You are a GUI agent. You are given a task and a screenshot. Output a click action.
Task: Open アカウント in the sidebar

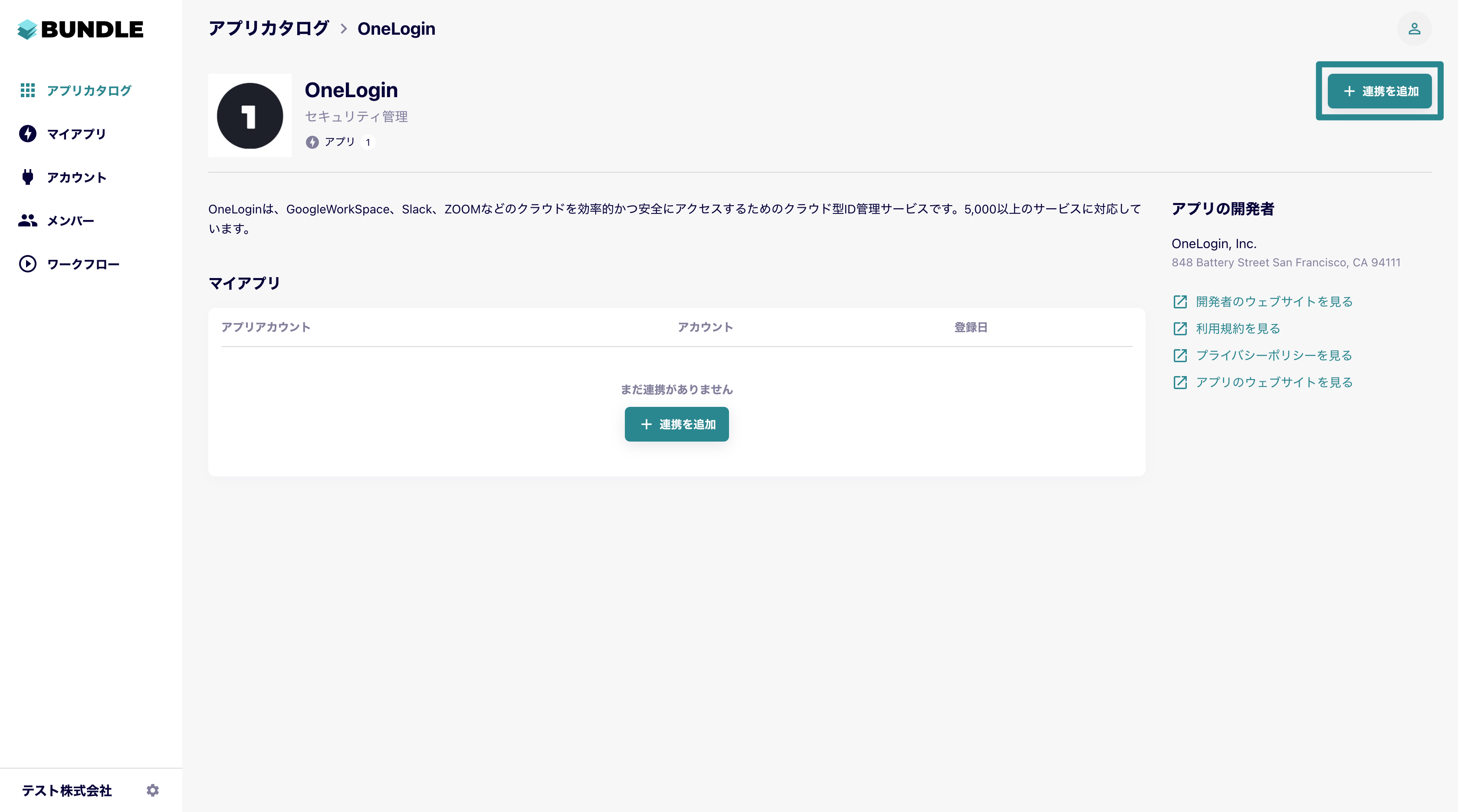point(63,178)
